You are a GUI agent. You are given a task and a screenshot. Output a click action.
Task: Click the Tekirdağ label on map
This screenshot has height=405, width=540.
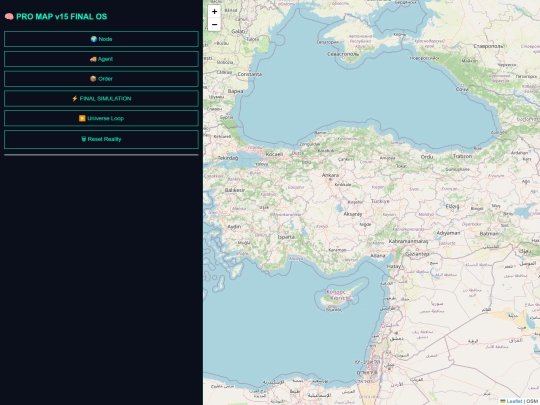tap(228, 158)
